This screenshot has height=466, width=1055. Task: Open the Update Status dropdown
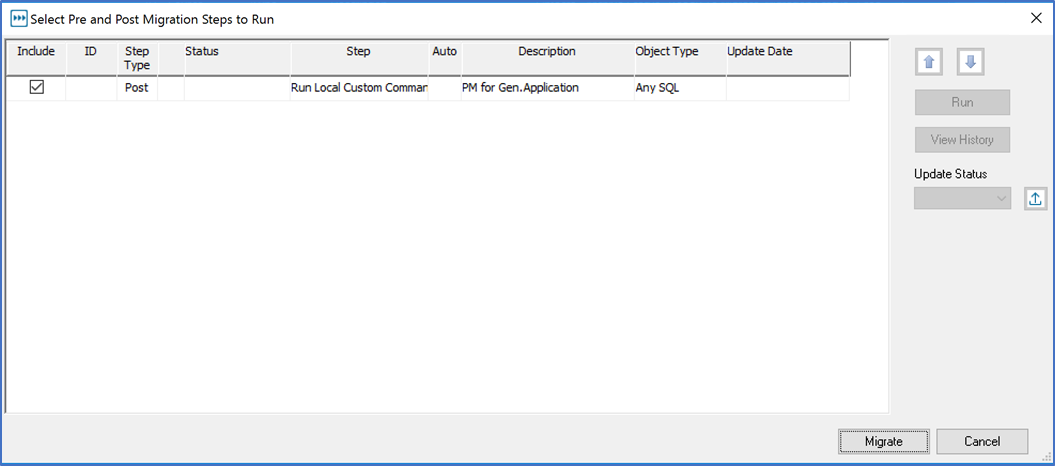pos(962,198)
